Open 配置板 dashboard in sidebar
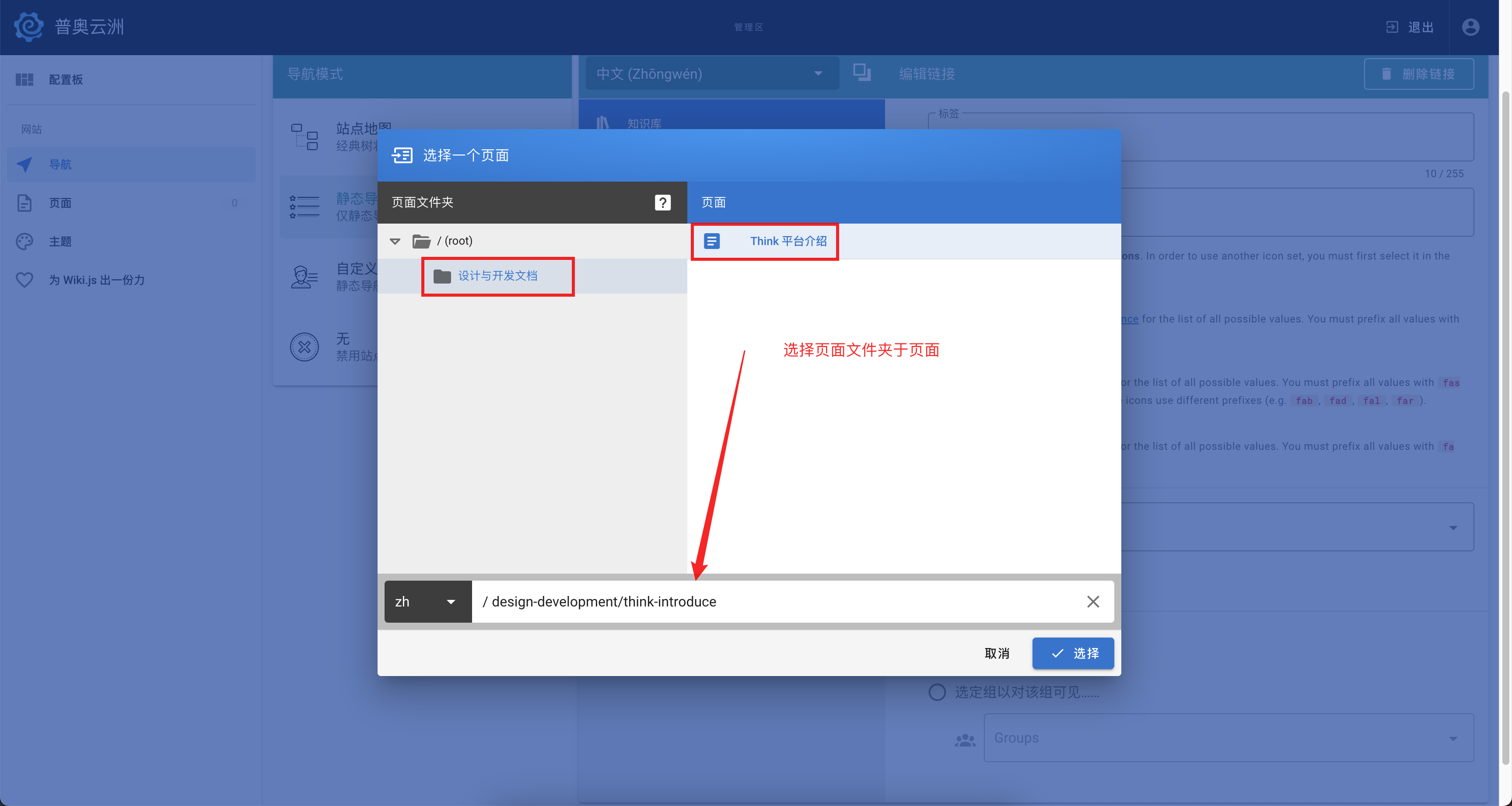The image size is (1512, 806). [x=131, y=79]
